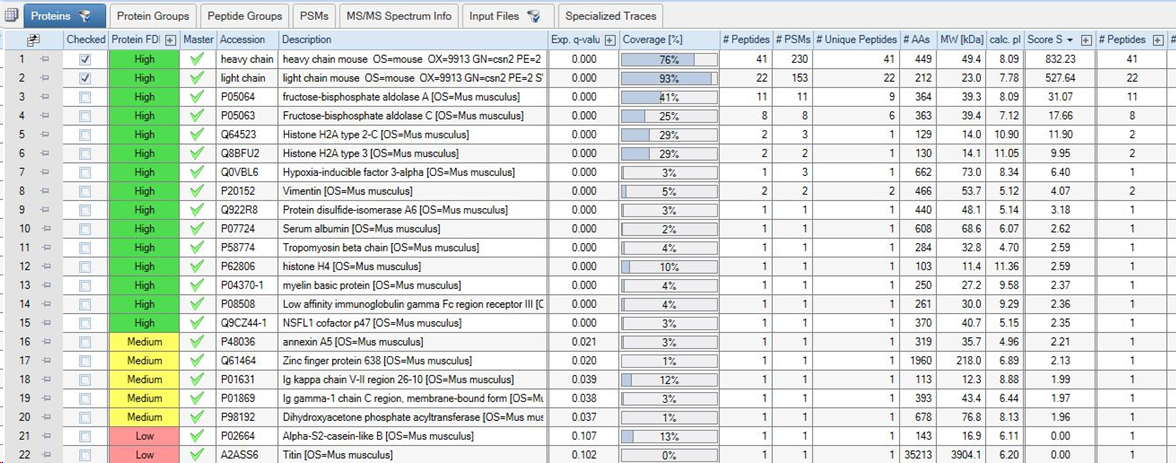Click the 41% coverage bar for P05064
Viewport: 1176px width, 463px height.
point(669,96)
